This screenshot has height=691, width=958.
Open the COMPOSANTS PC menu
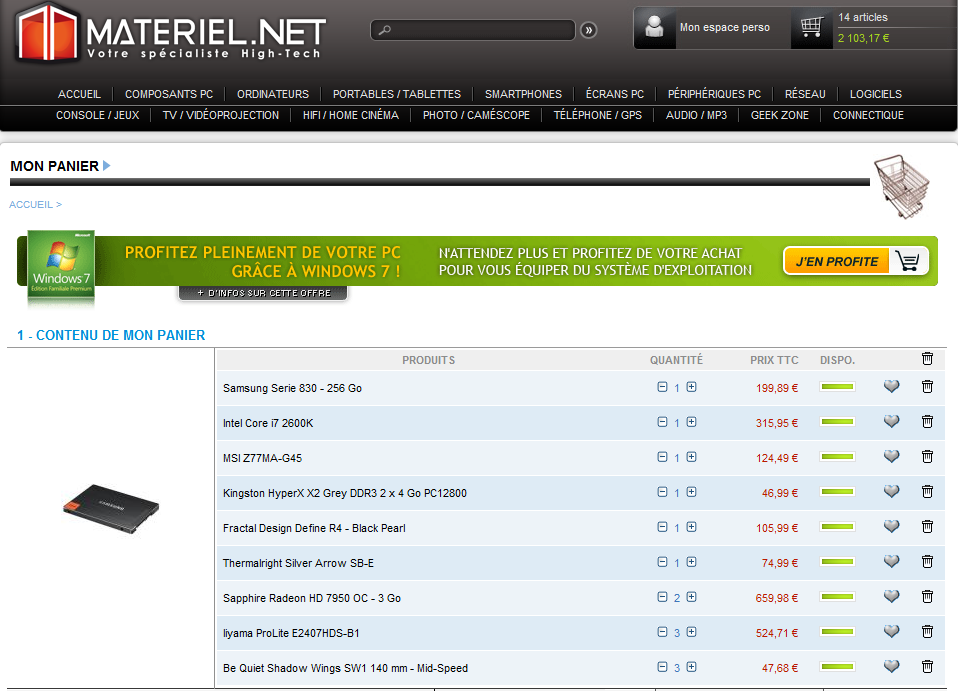coord(169,94)
